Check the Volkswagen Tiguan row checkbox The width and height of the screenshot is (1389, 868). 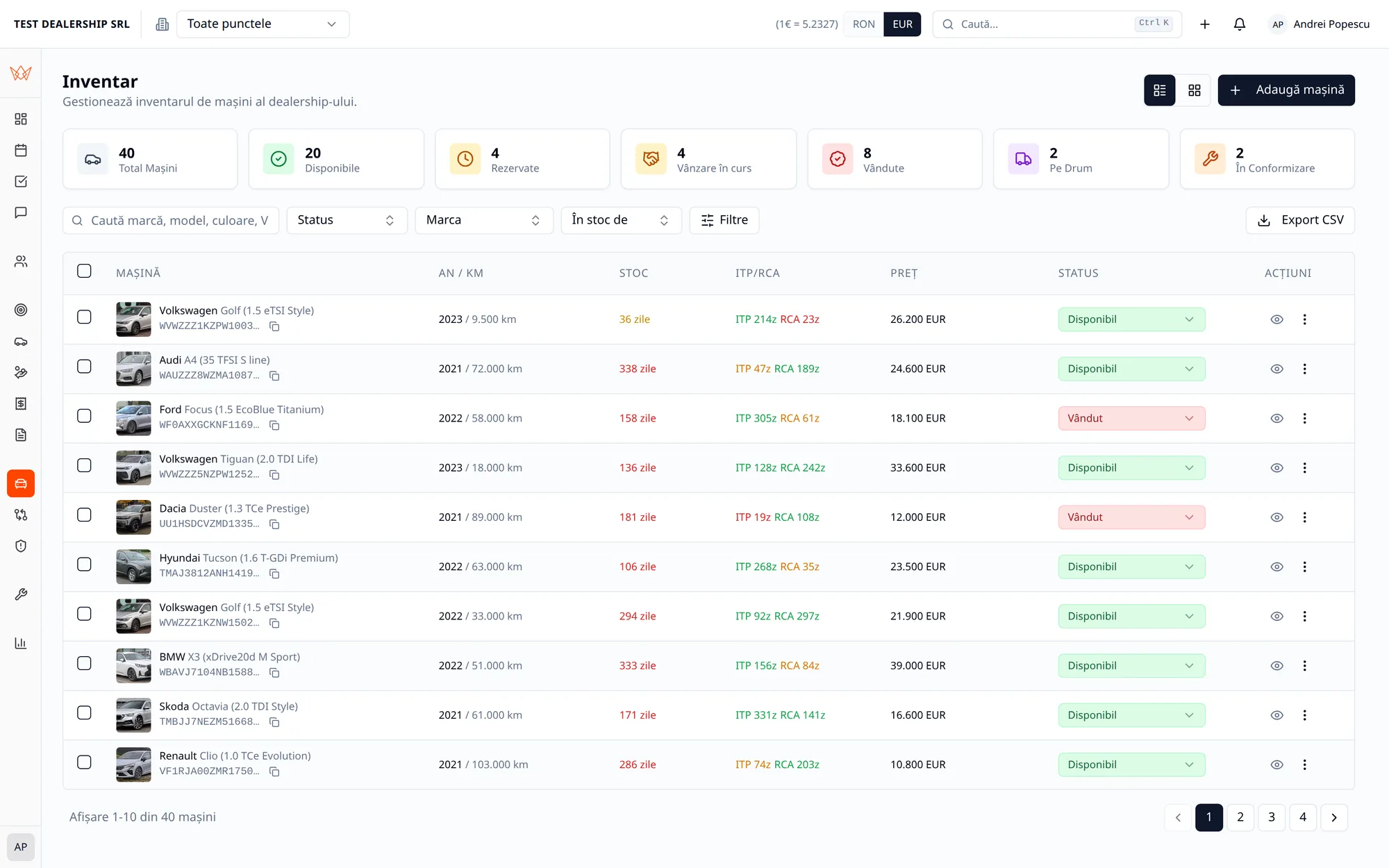click(84, 465)
